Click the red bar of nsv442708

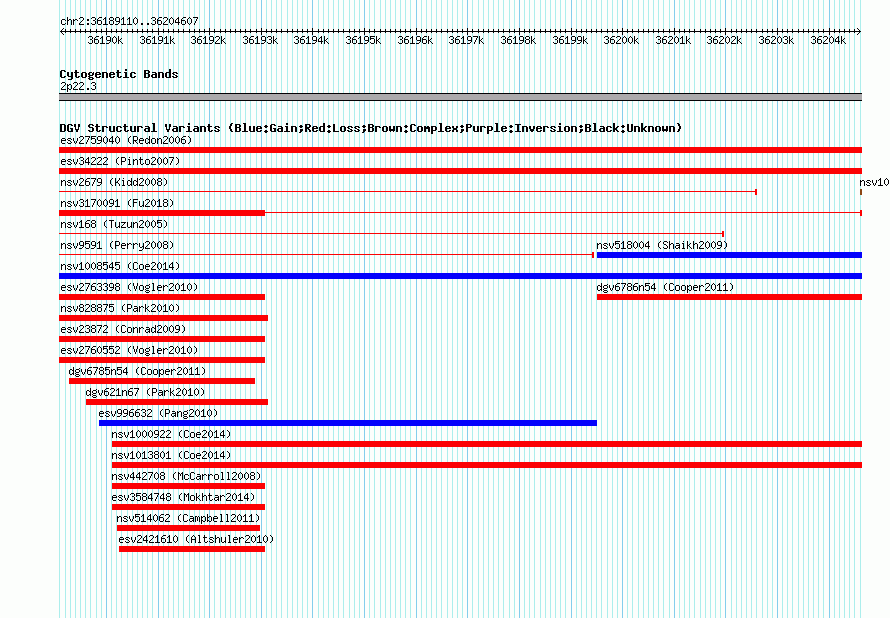click(188, 486)
